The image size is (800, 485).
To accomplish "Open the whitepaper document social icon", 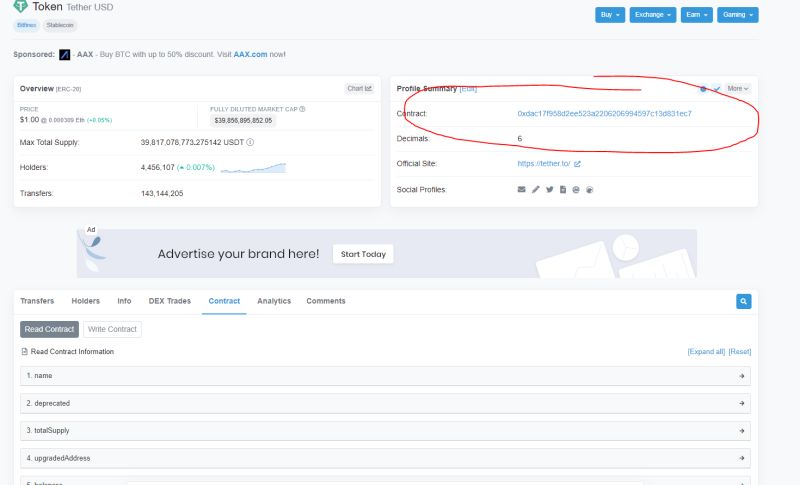I will [x=563, y=190].
